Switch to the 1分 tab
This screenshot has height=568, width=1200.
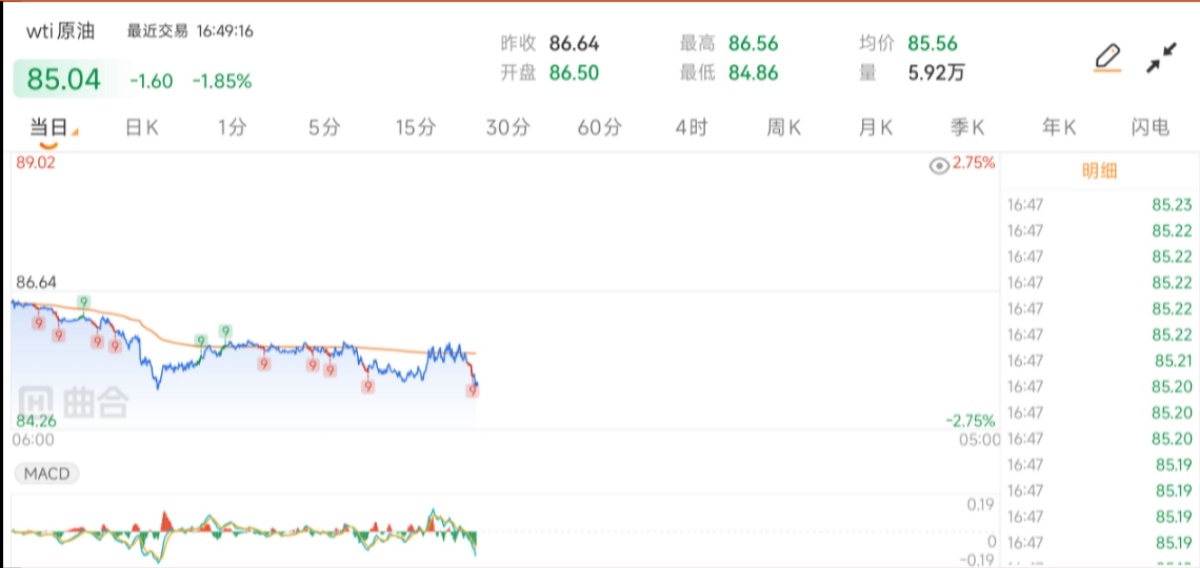click(232, 127)
